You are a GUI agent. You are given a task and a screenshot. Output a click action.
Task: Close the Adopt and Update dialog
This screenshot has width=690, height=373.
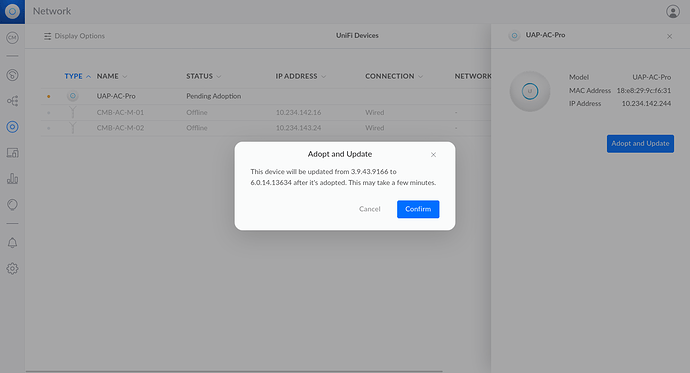click(433, 155)
